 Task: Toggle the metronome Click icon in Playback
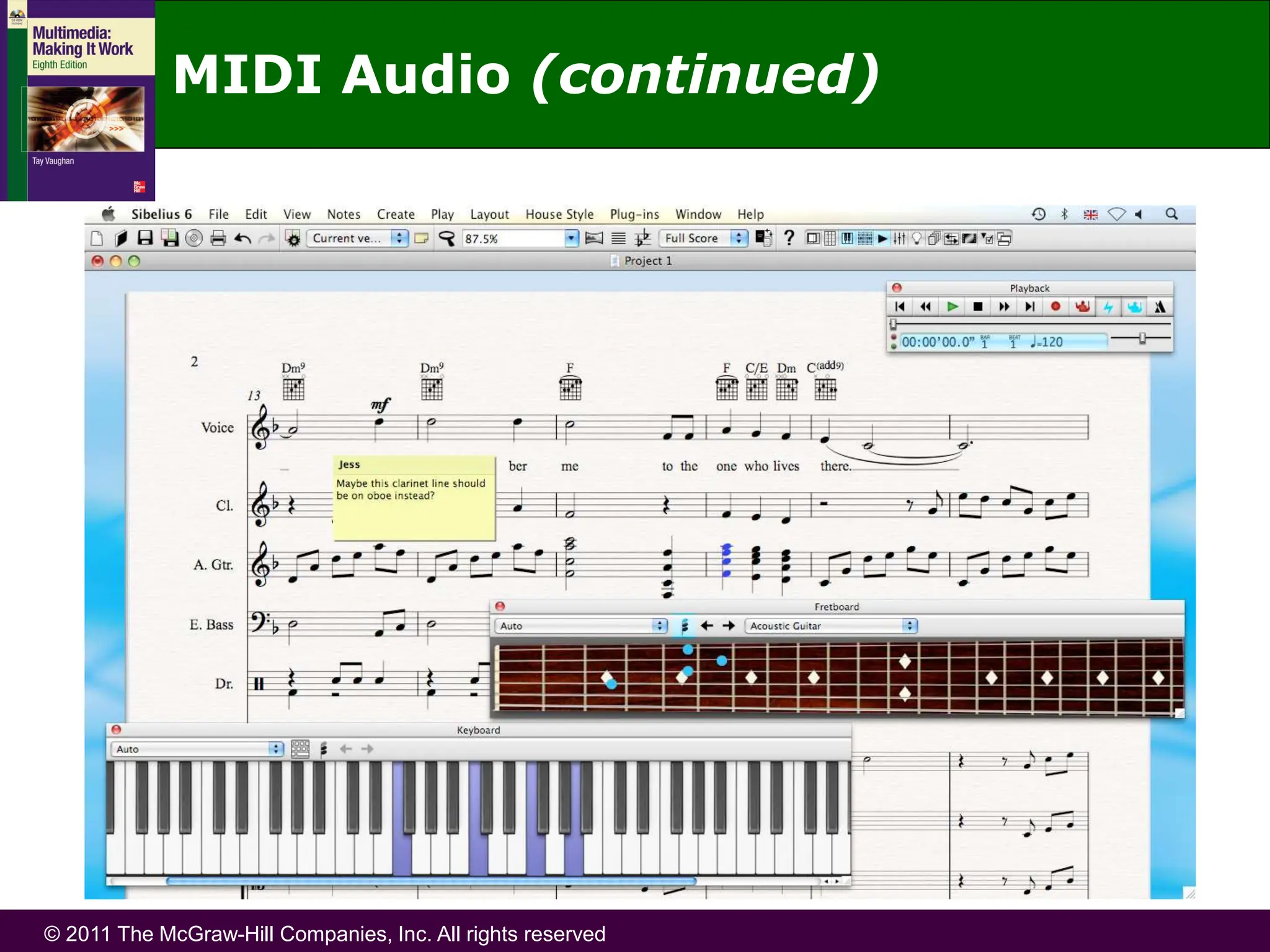[1160, 307]
